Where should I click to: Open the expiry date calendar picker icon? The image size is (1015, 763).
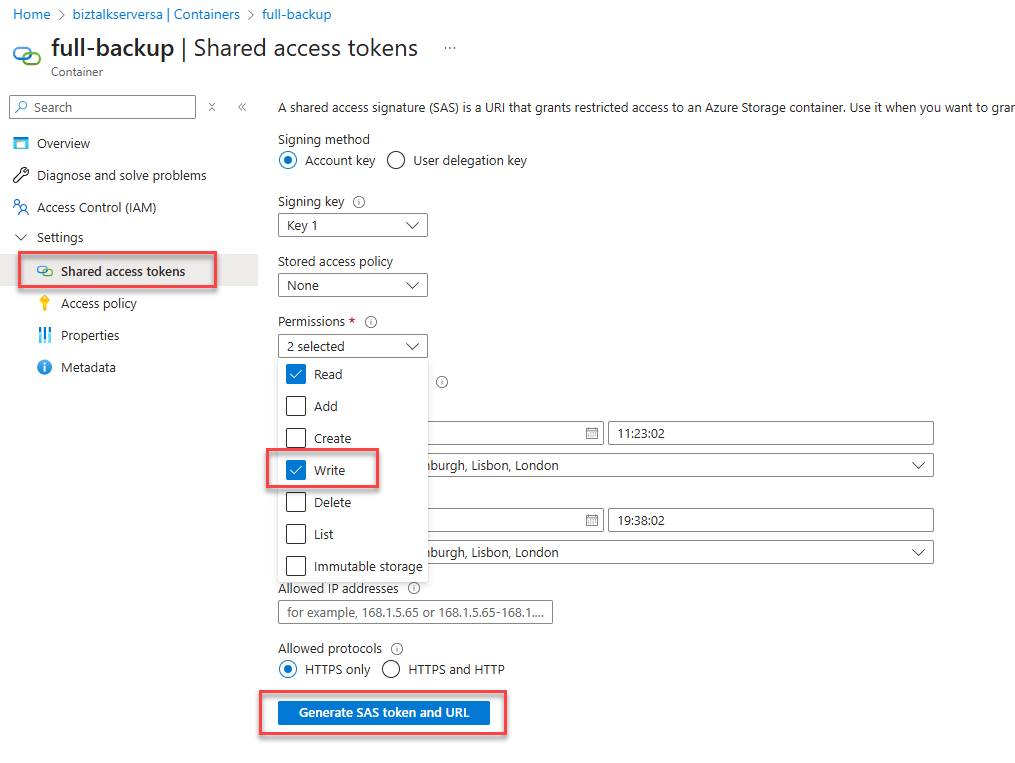(592, 520)
